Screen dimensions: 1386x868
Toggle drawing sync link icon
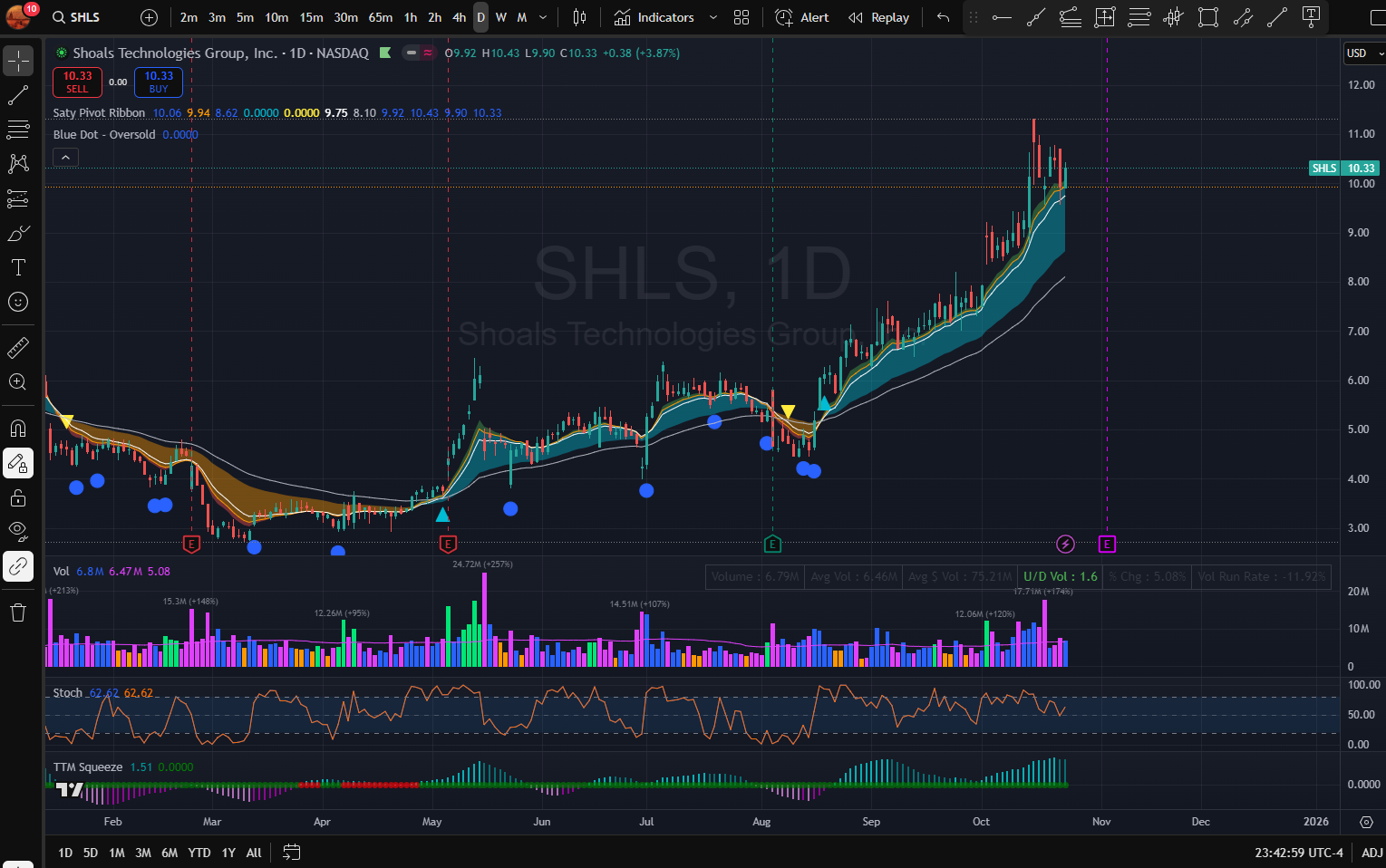tap(18, 566)
